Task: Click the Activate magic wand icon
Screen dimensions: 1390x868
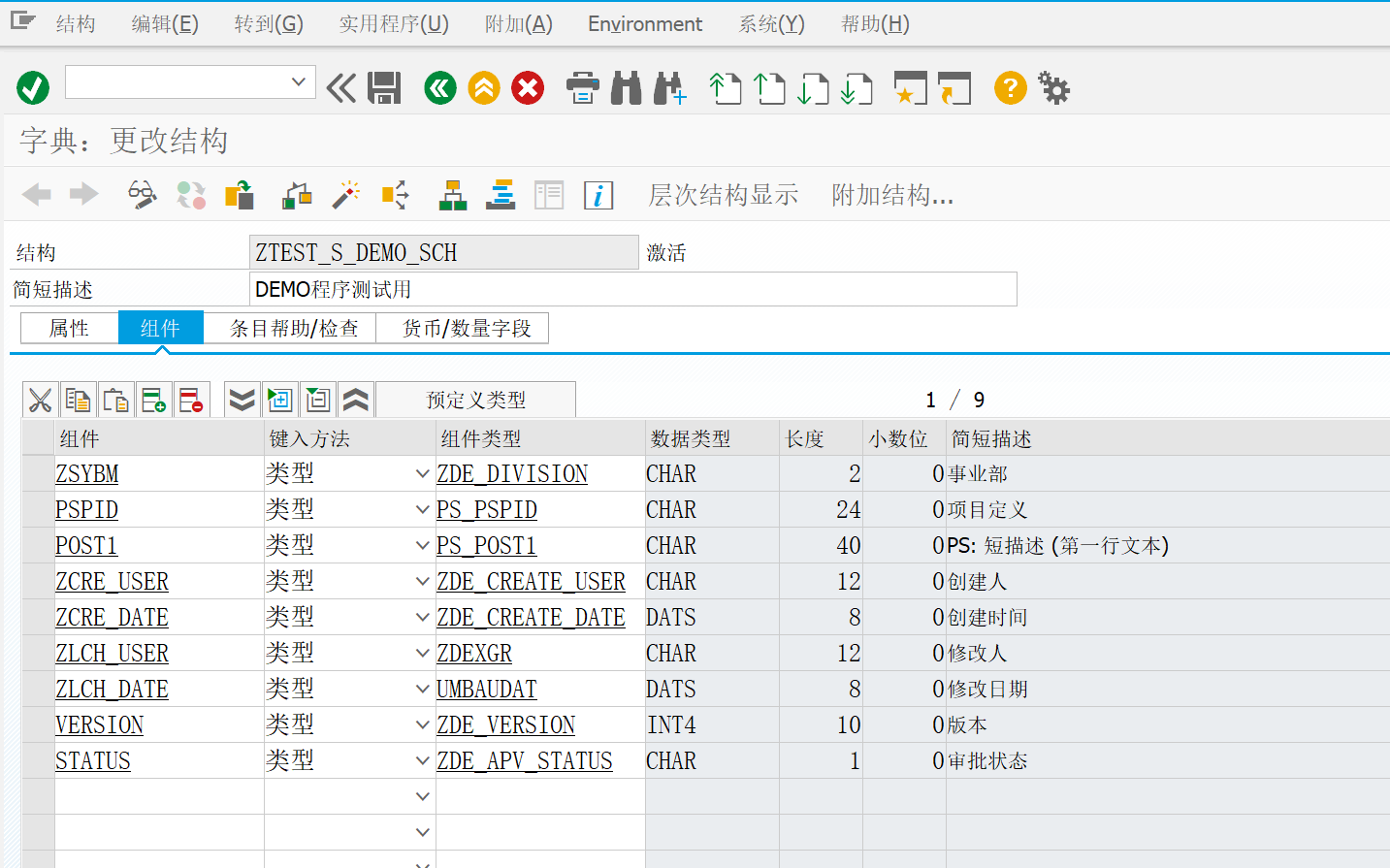Action: [x=345, y=195]
